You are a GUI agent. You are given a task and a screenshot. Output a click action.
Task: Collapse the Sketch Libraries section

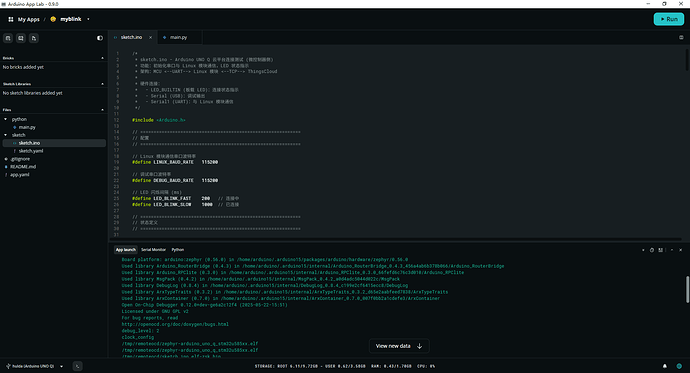click(x=103, y=84)
